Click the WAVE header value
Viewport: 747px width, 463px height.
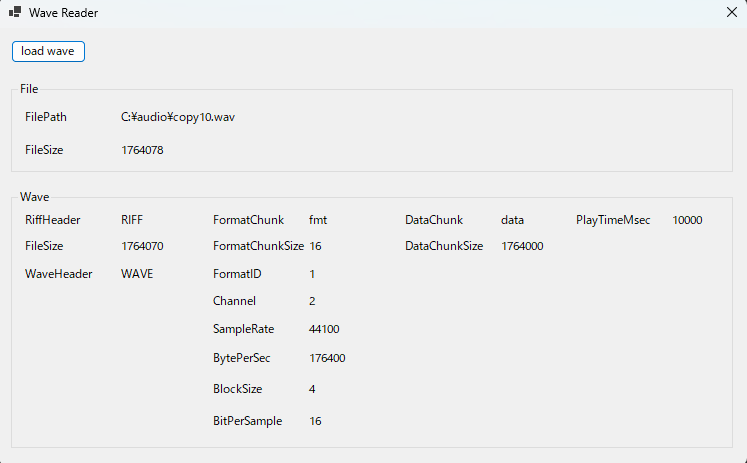click(x=137, y=273)
